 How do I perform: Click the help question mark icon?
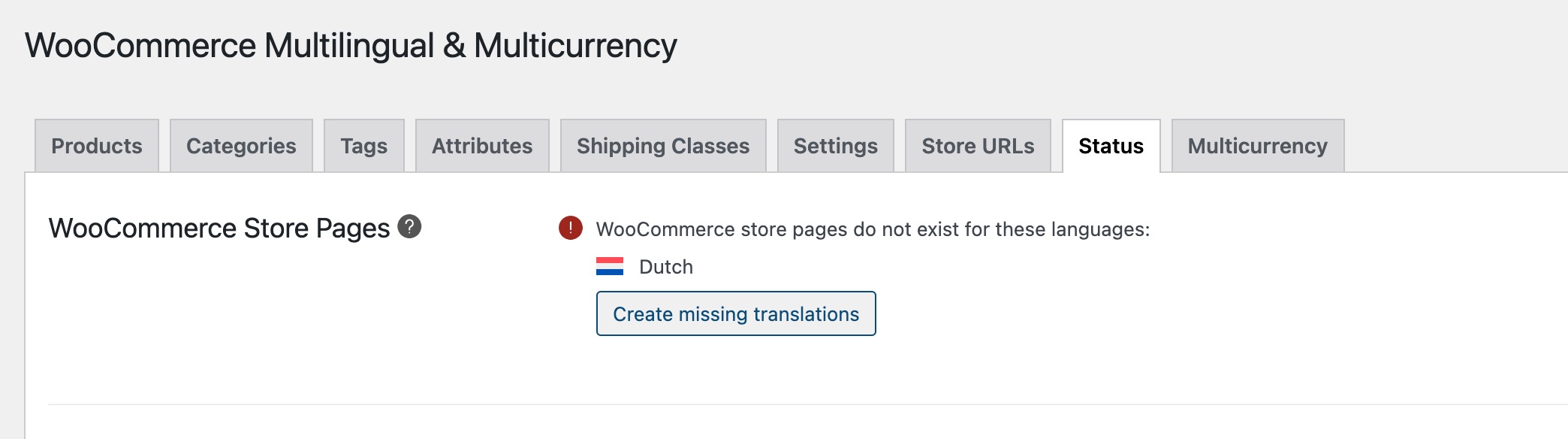[409, 226]
